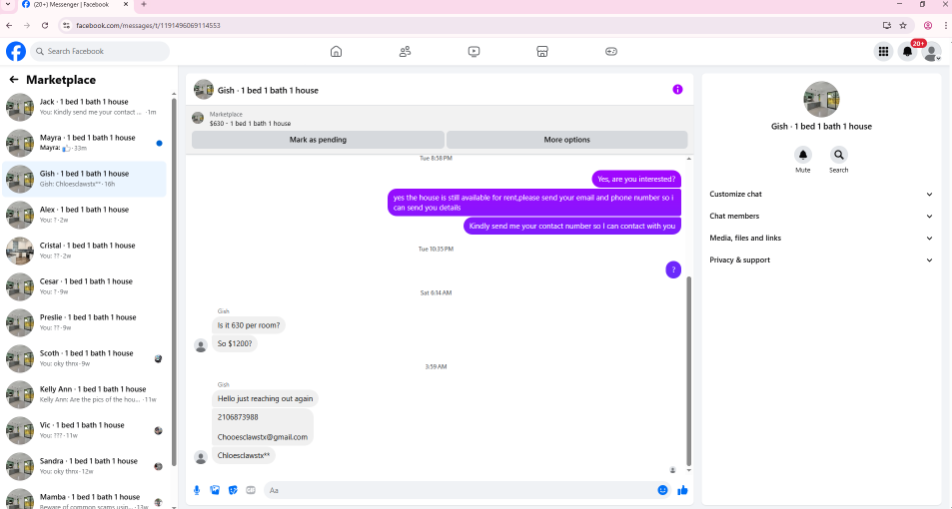Search in conversation magnifier icon
Screen dimensions: 952x509
point(838,155)
